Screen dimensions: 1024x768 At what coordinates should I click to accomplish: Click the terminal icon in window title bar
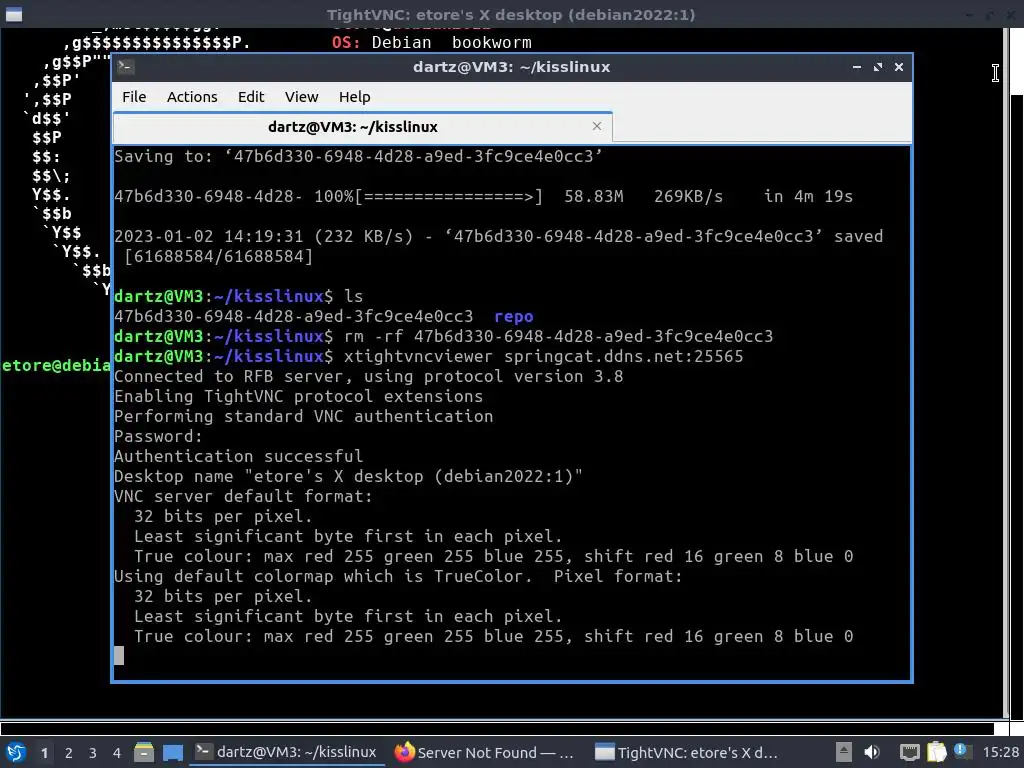(x=126, y=67)
